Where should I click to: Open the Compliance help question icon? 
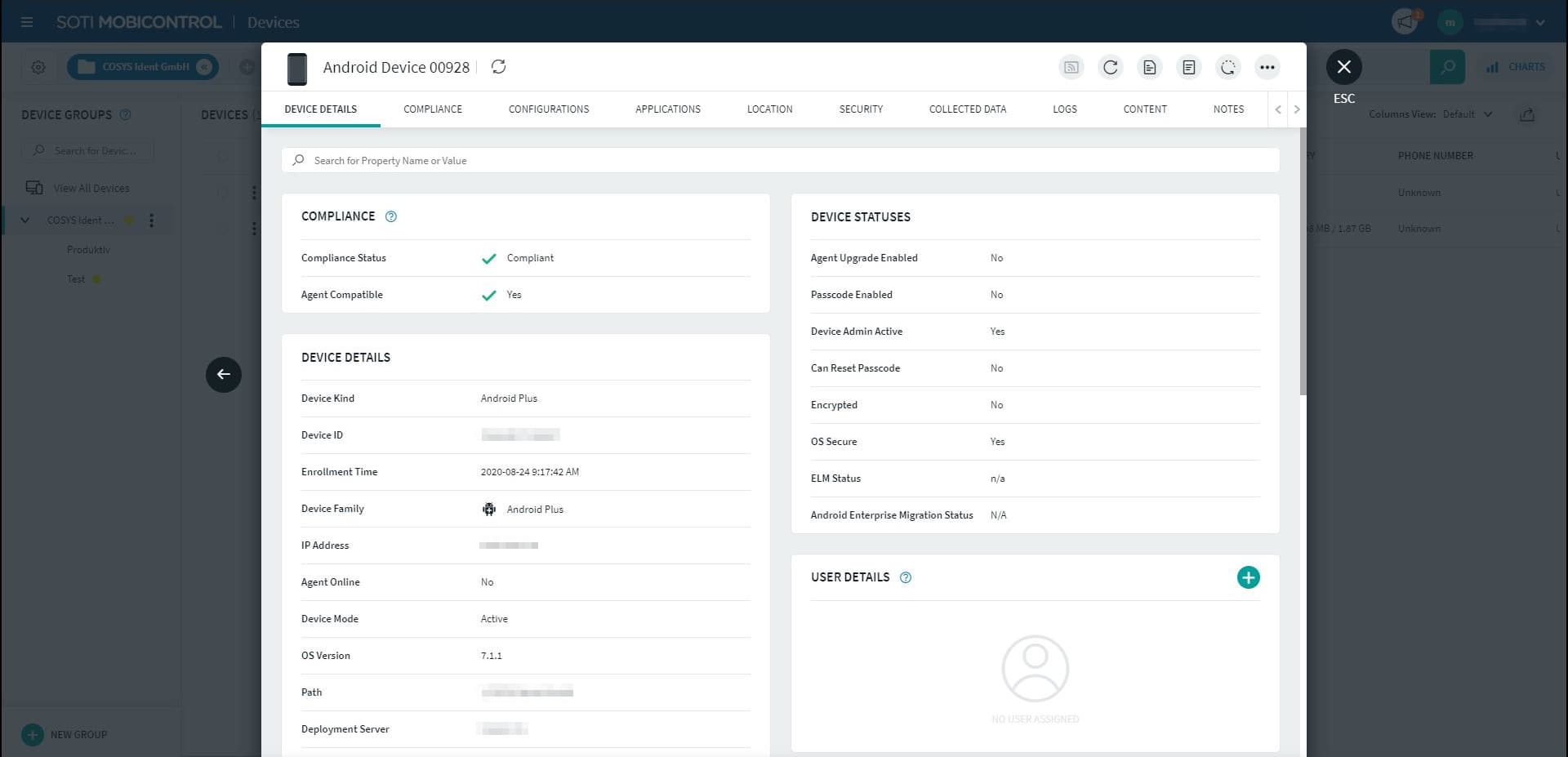click(x=391, y=216)
